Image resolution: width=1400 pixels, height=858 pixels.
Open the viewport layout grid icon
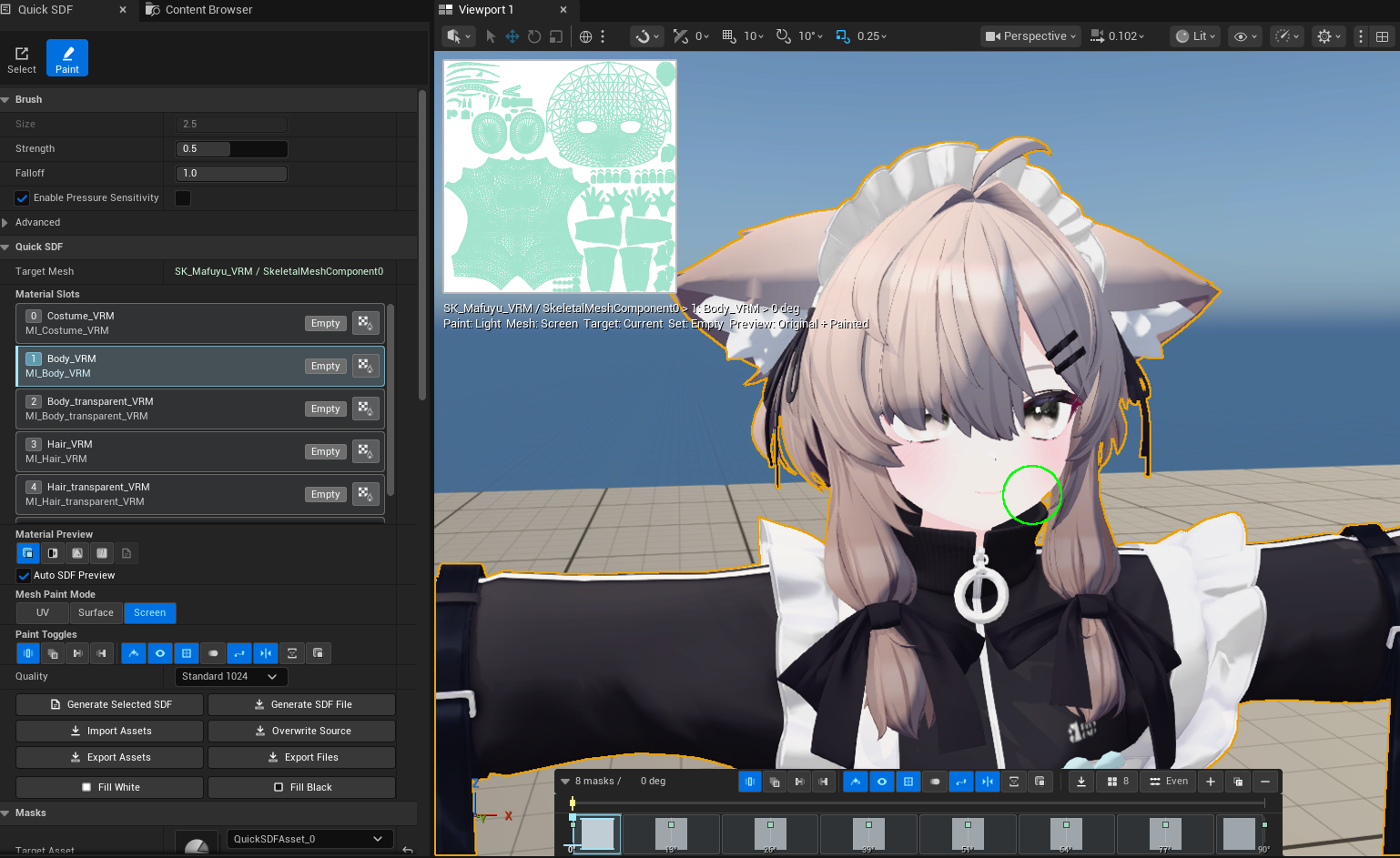1382,36
